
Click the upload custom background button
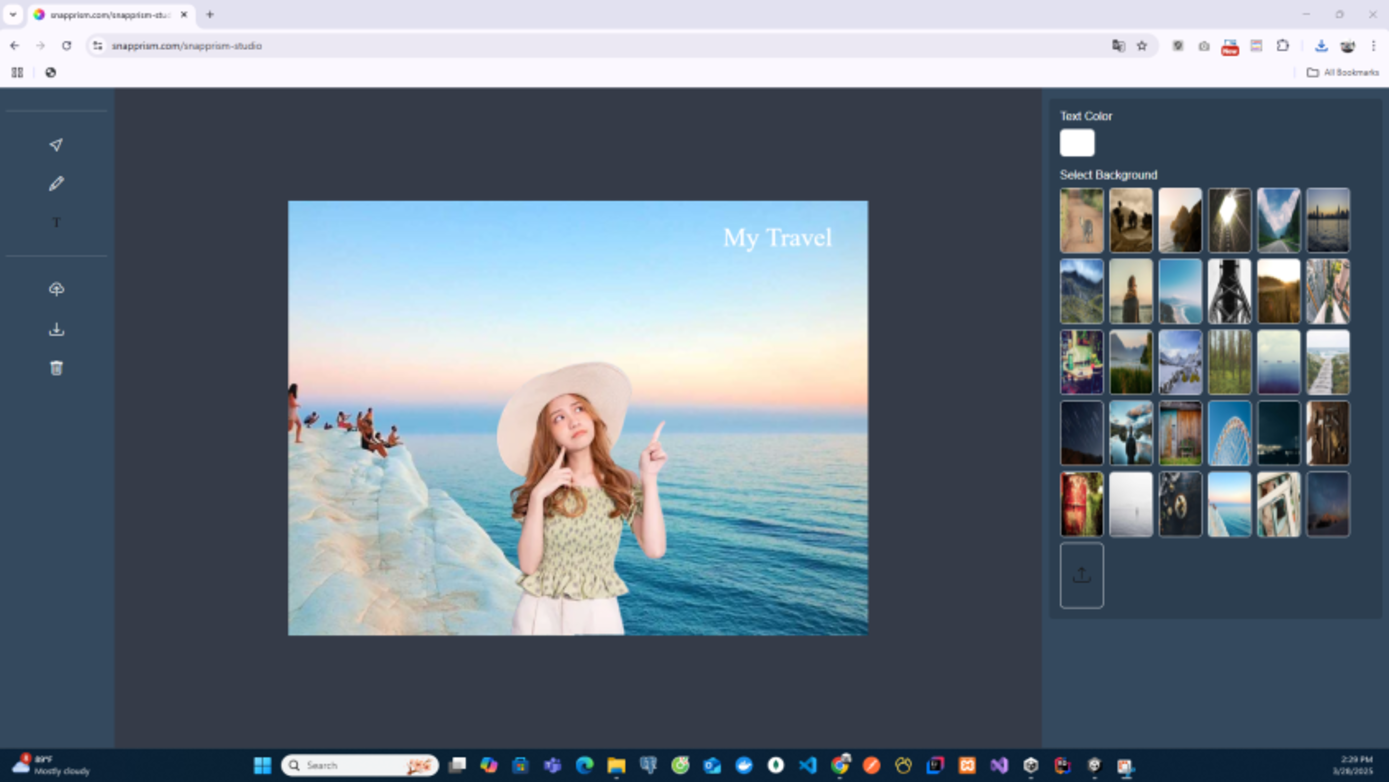1081,575
